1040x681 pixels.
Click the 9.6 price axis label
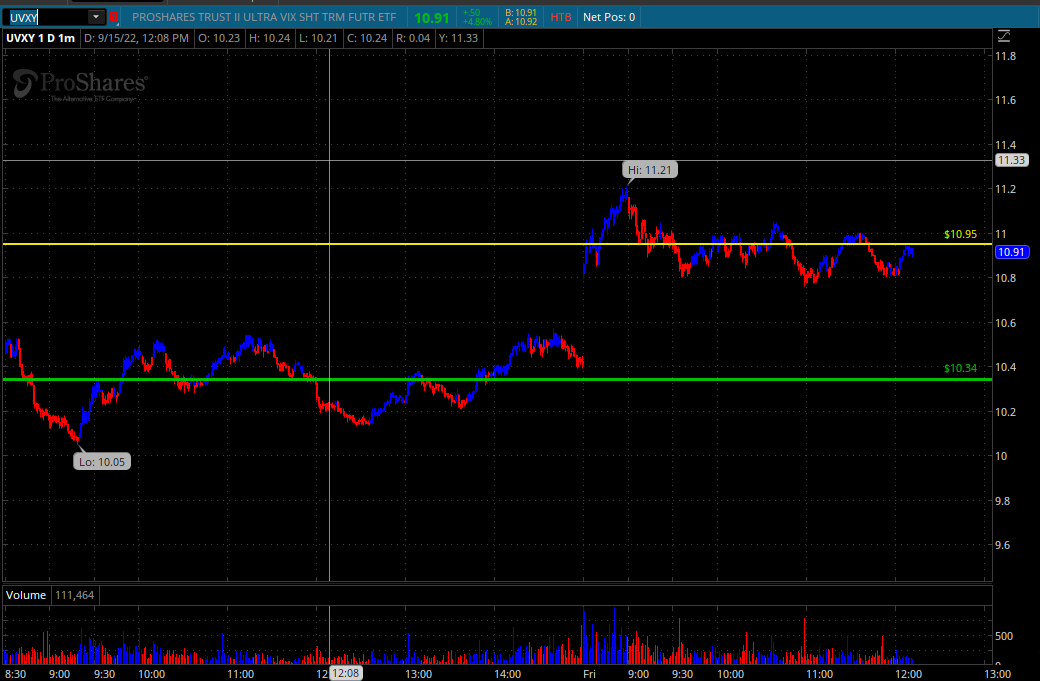point(1003,545)
